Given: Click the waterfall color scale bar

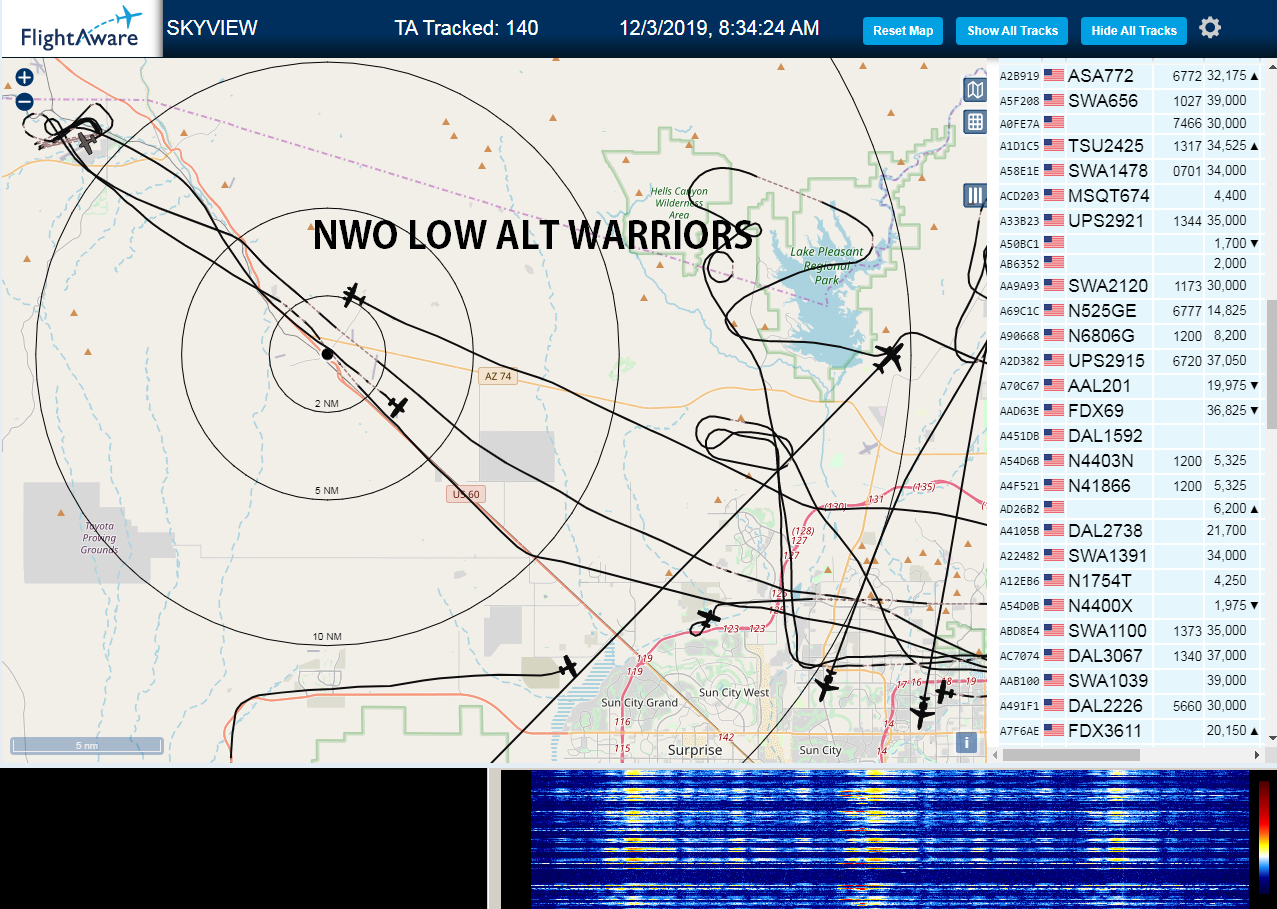Looking at the screenshot, I should pyautogui.click(x=1264, y=836).
